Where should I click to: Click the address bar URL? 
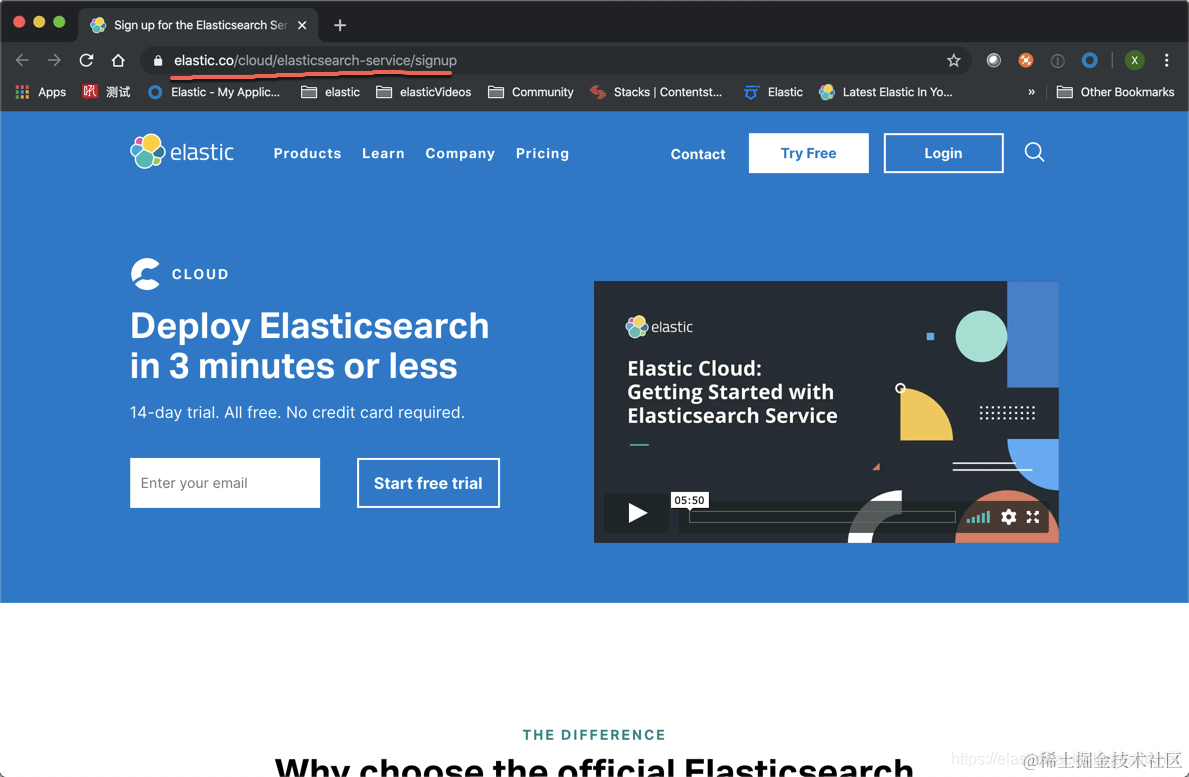(315, 60)
